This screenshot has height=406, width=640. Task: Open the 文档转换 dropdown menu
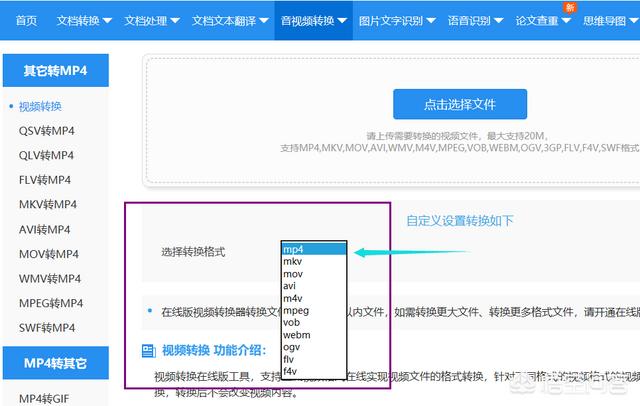click(84, 20)
